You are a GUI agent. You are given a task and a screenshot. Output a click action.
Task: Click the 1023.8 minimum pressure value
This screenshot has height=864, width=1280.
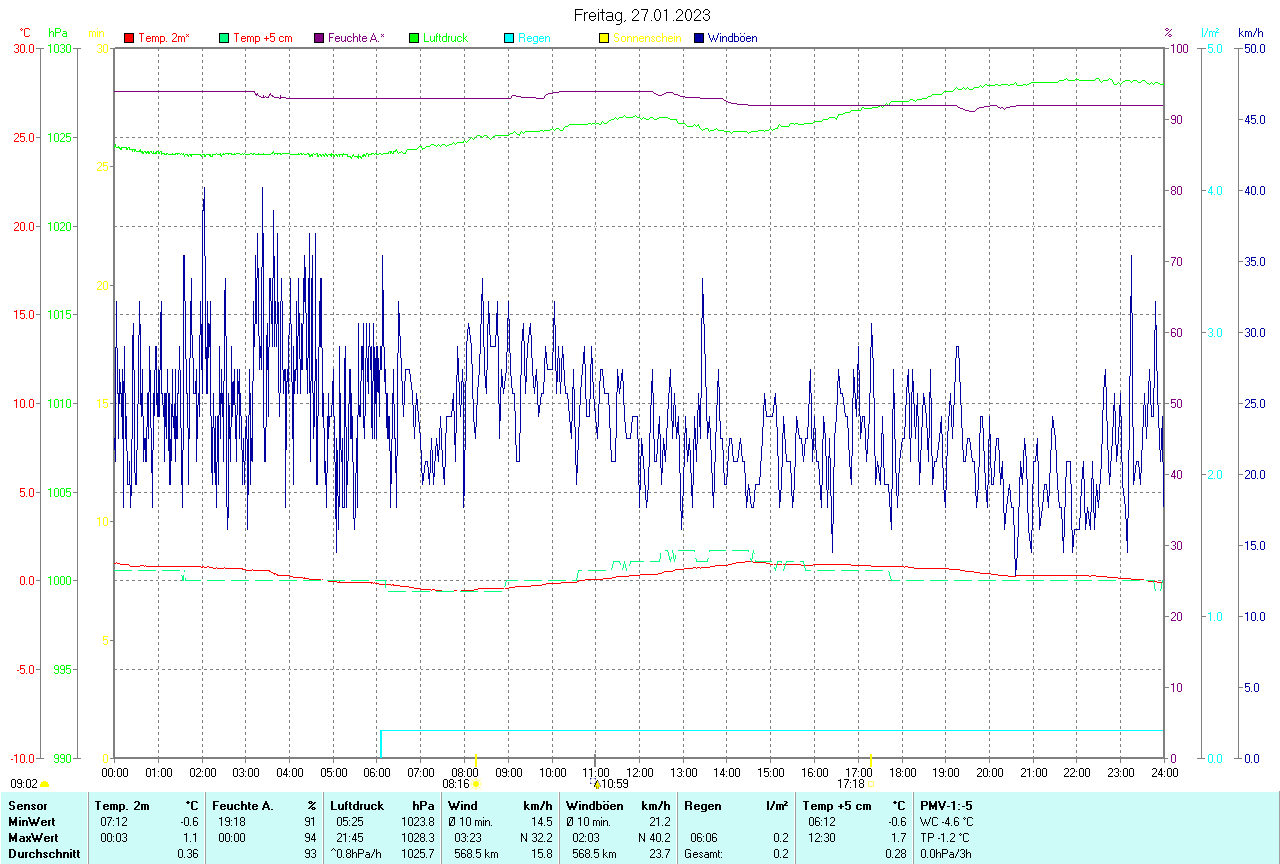tap(417, 822)
